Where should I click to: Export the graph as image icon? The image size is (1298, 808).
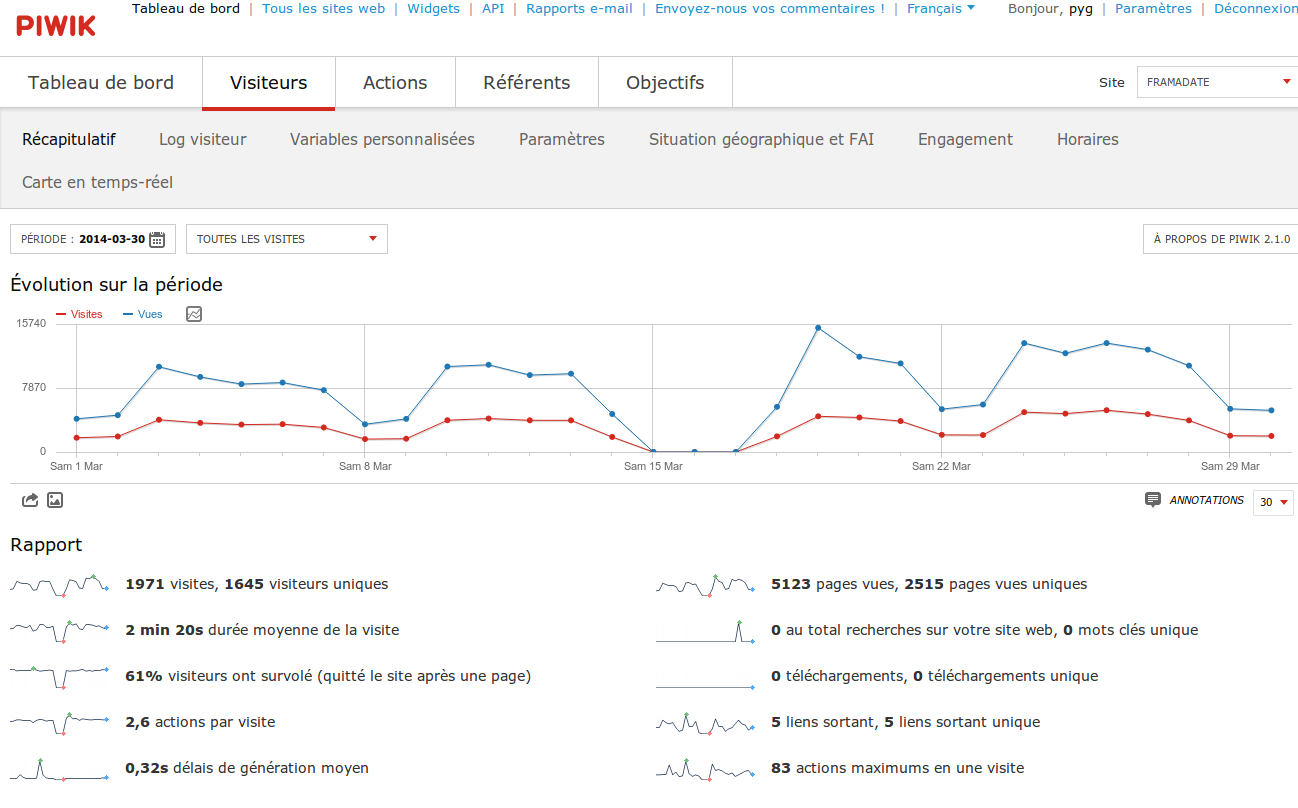point(55,500)
